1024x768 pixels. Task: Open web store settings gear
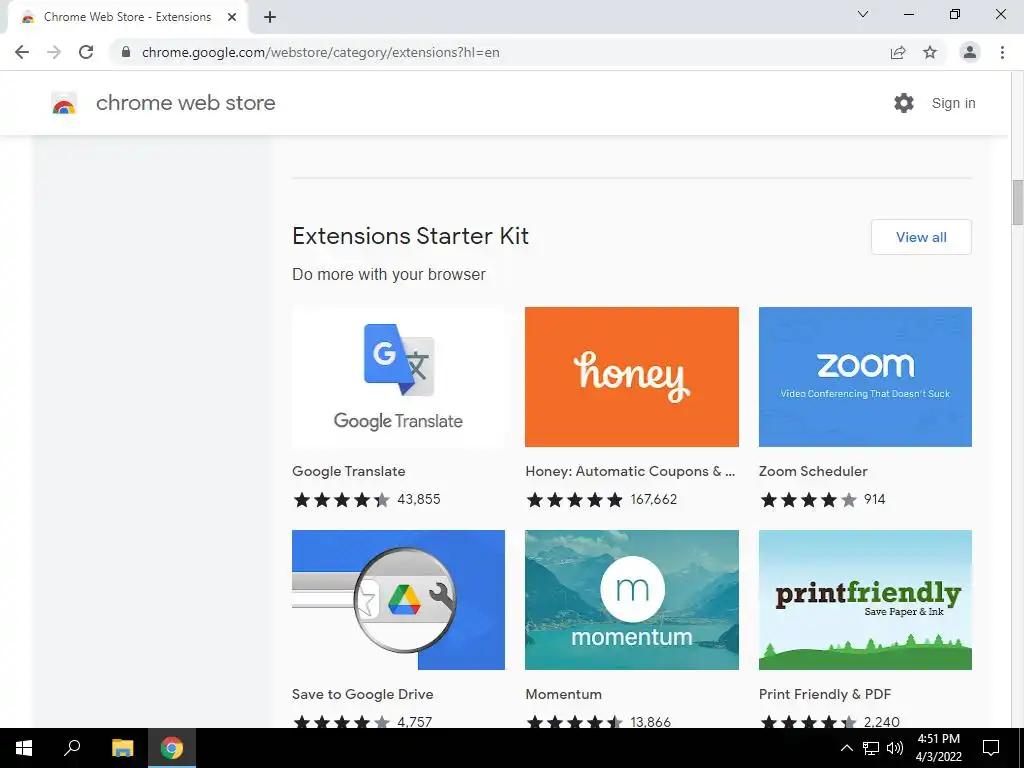point(904,103)
